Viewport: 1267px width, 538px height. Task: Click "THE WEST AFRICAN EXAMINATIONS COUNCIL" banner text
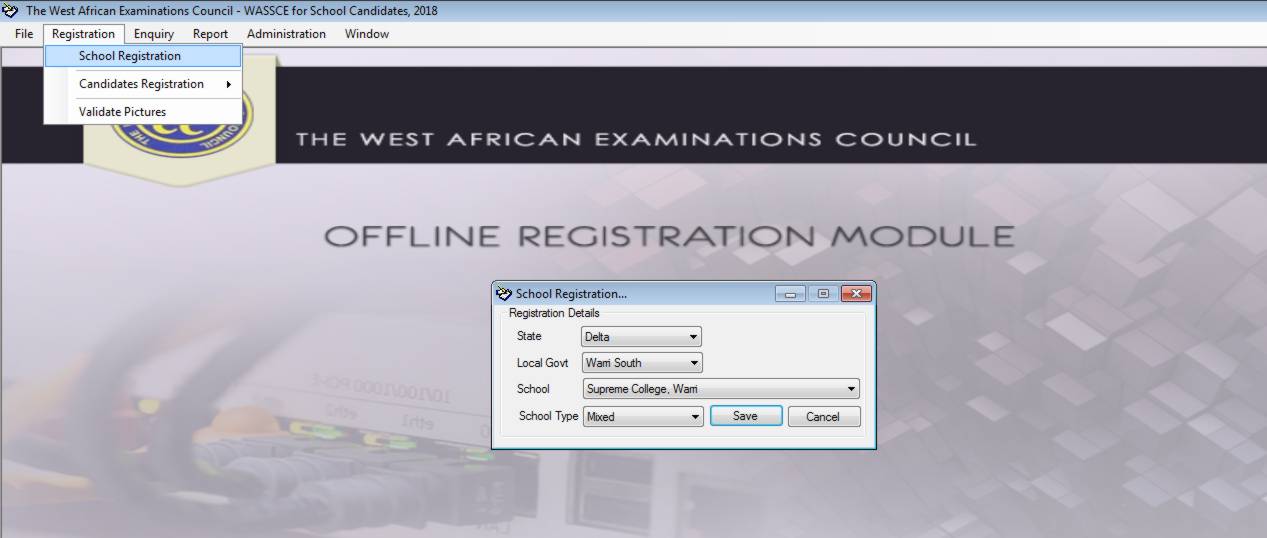[635, 139]
